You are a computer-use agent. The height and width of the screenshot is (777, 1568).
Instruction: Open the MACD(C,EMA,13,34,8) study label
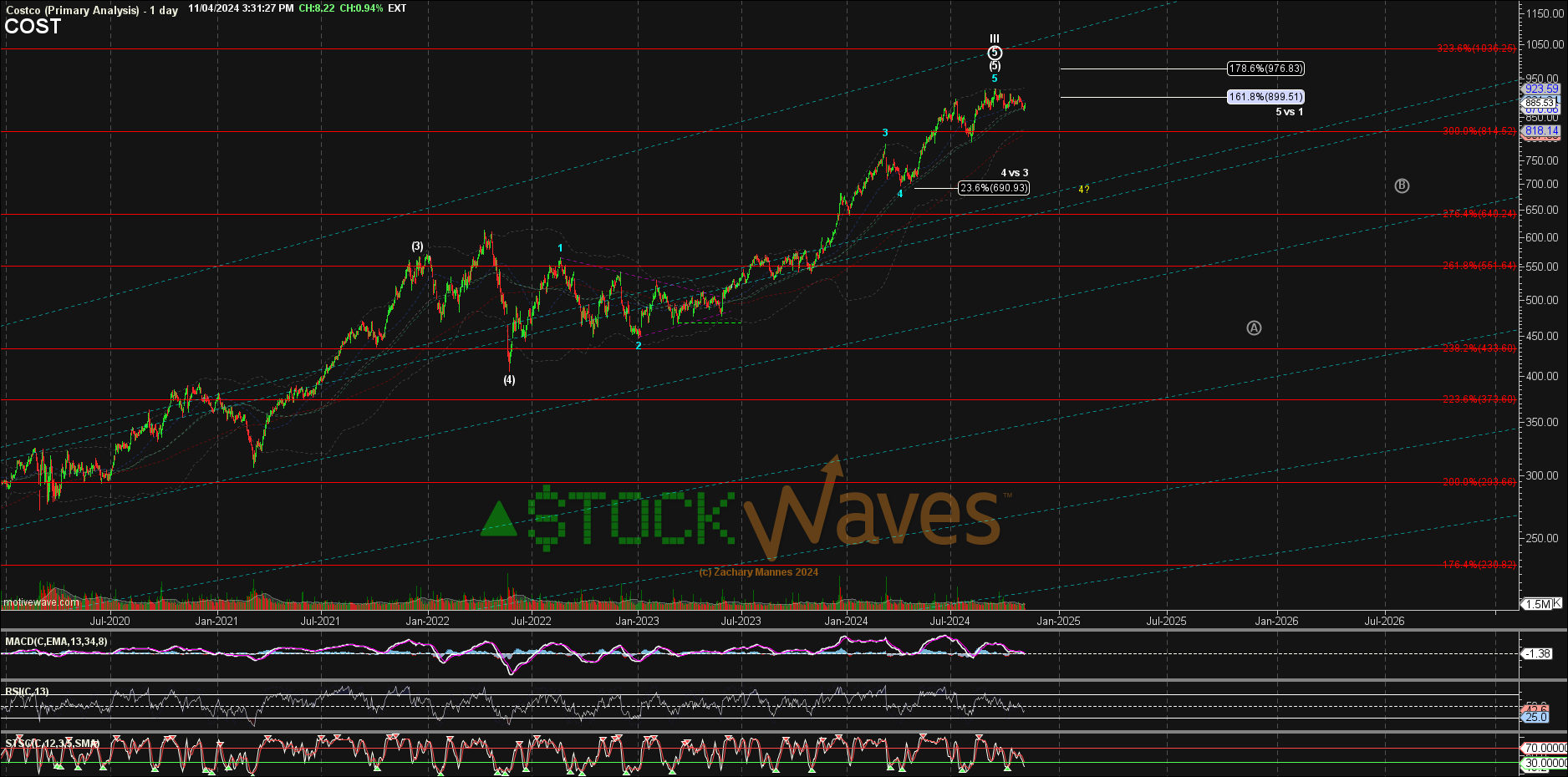tap(56, 642)
